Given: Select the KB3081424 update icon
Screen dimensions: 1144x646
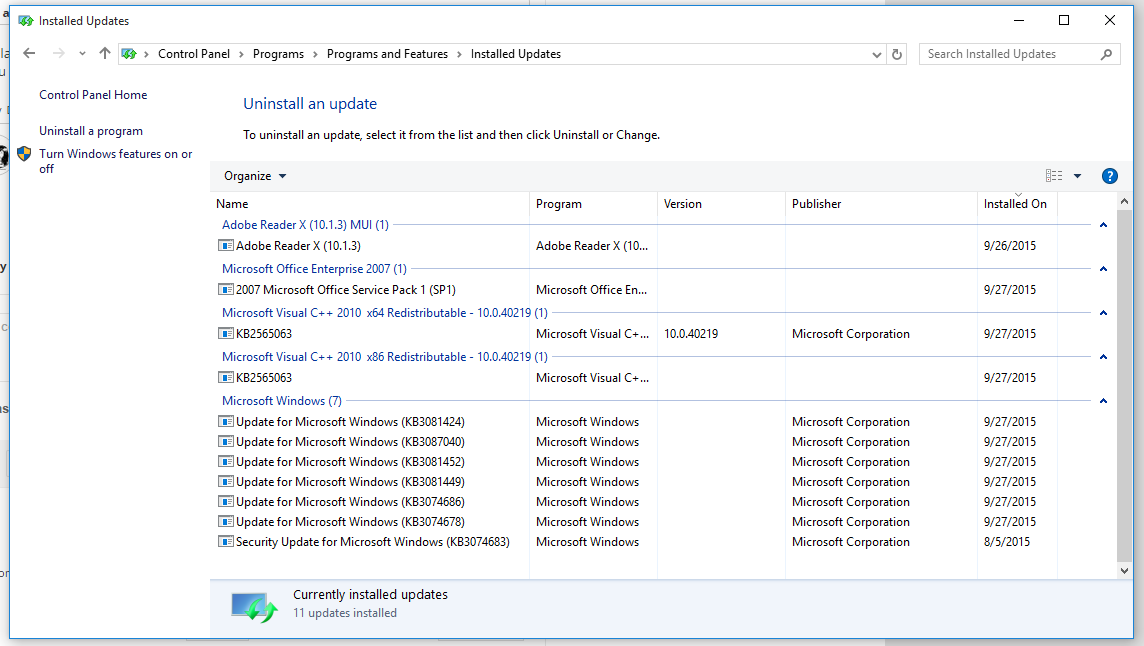Looking at the screenshot, I should 225,422.
